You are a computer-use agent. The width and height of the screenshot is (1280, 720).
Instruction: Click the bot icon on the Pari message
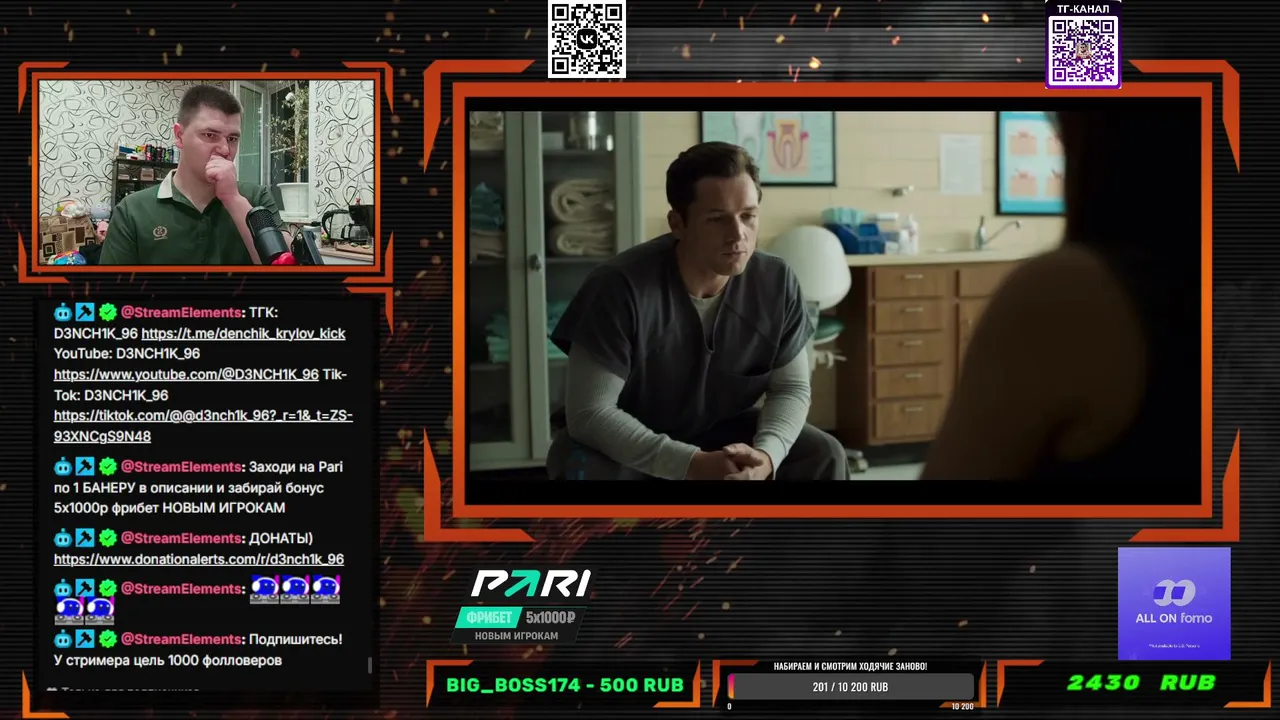[x=63, y=467]
